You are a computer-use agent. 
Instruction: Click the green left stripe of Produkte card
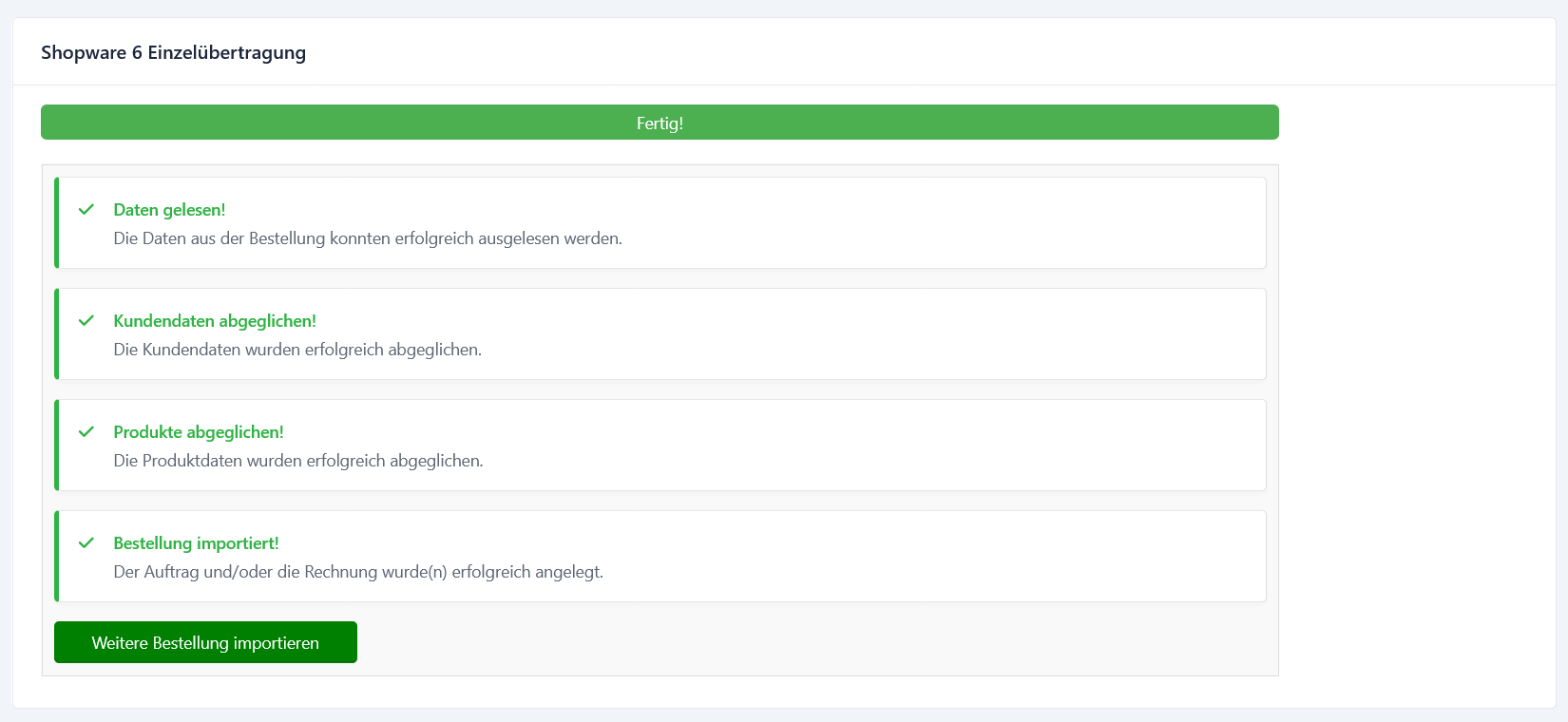pos(57,445)
